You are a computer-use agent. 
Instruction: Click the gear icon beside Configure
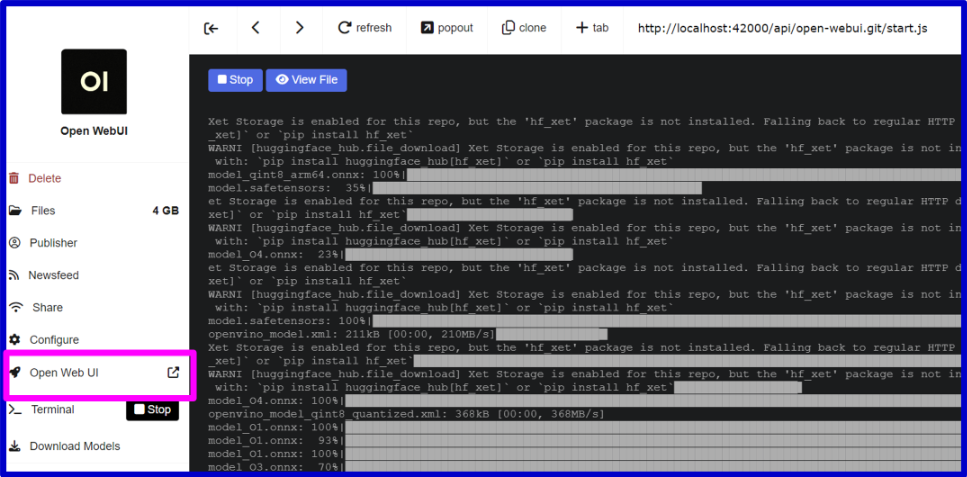point(15,340)
